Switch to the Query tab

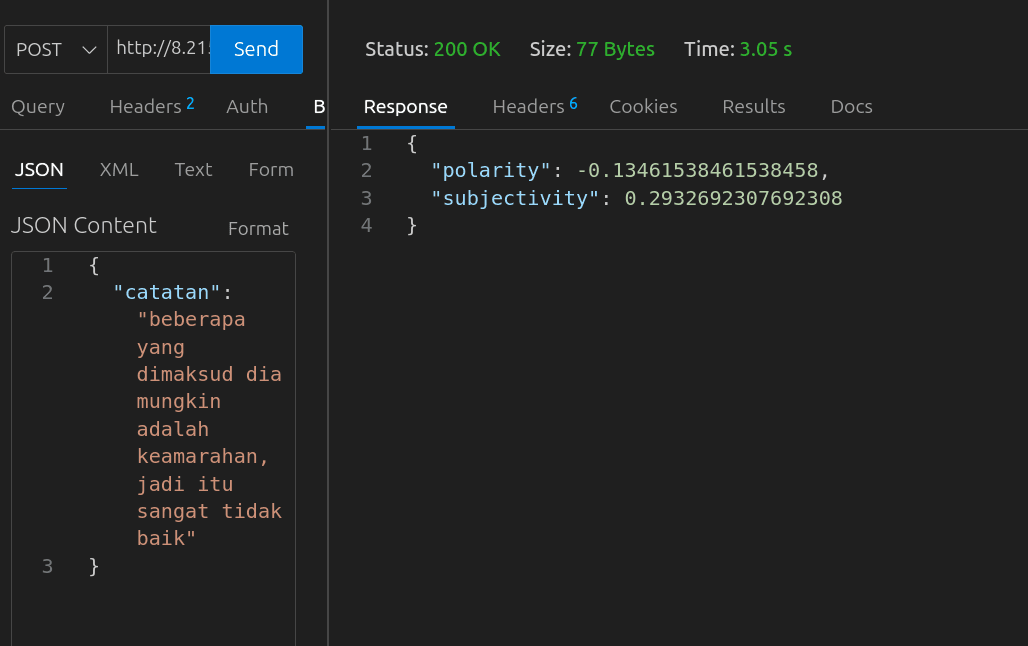tap(37, 106)
